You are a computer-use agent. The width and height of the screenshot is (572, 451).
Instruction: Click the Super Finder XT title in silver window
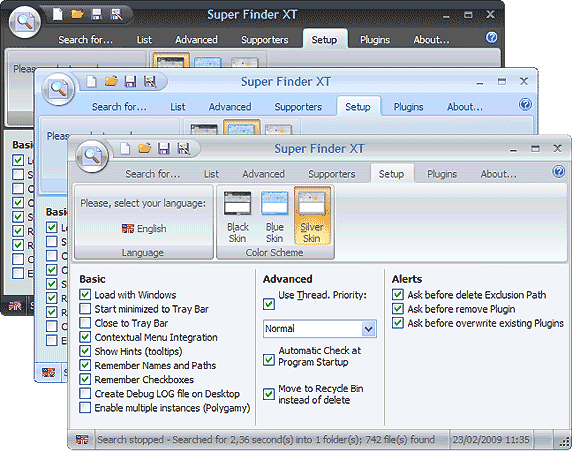[x=319, y=149]
